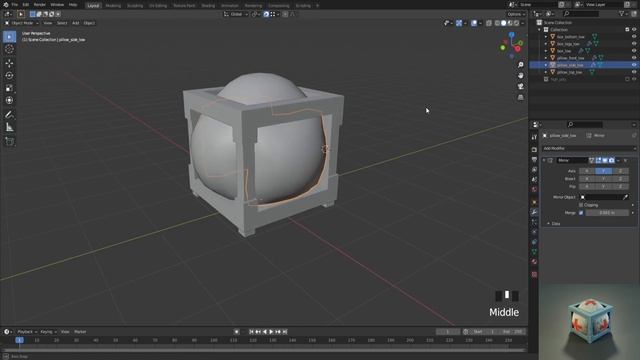Open the Render menu
640x360 pixels.
(40, 4)
